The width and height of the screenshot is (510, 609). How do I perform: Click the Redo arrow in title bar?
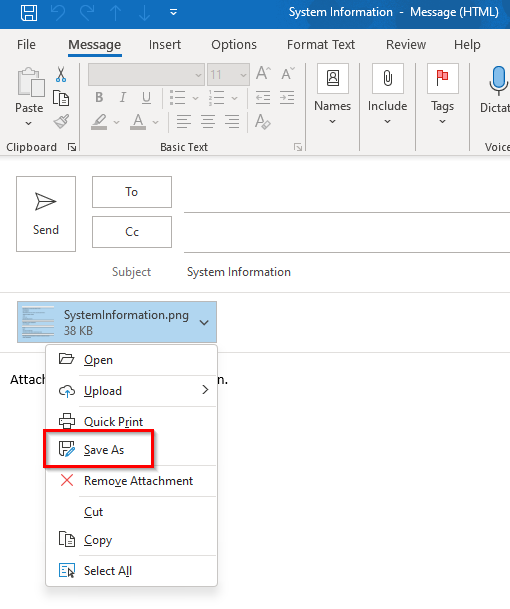coord(87,12)
